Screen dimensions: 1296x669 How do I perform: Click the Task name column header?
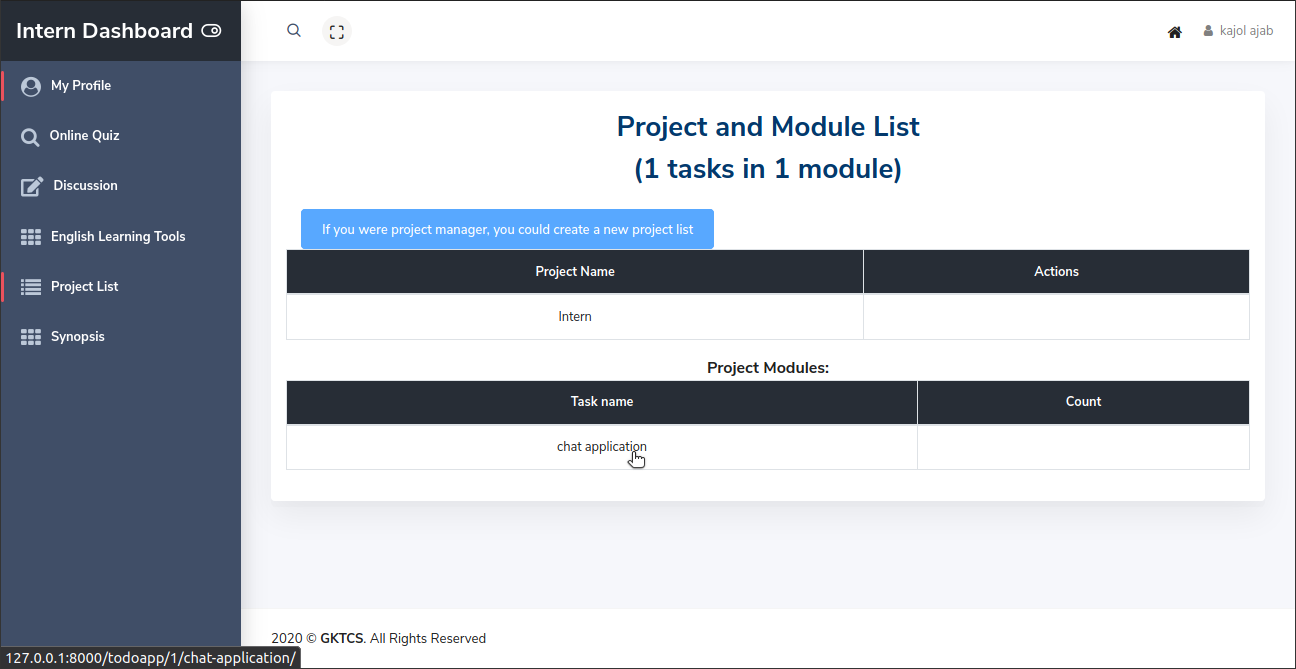(x=602, y=402)
